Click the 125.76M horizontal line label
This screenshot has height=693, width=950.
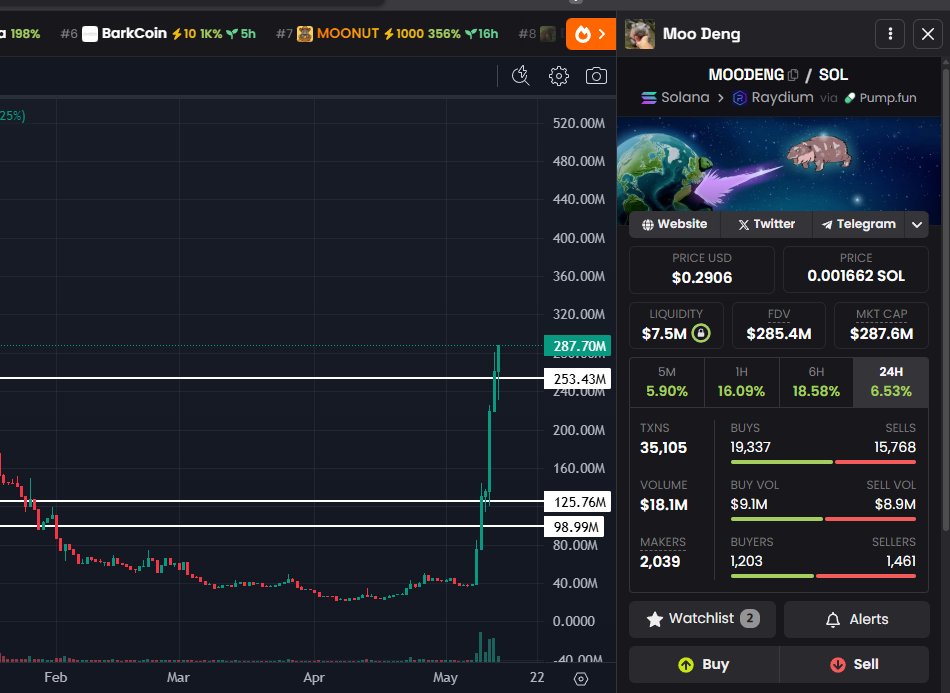coord(578,502)
